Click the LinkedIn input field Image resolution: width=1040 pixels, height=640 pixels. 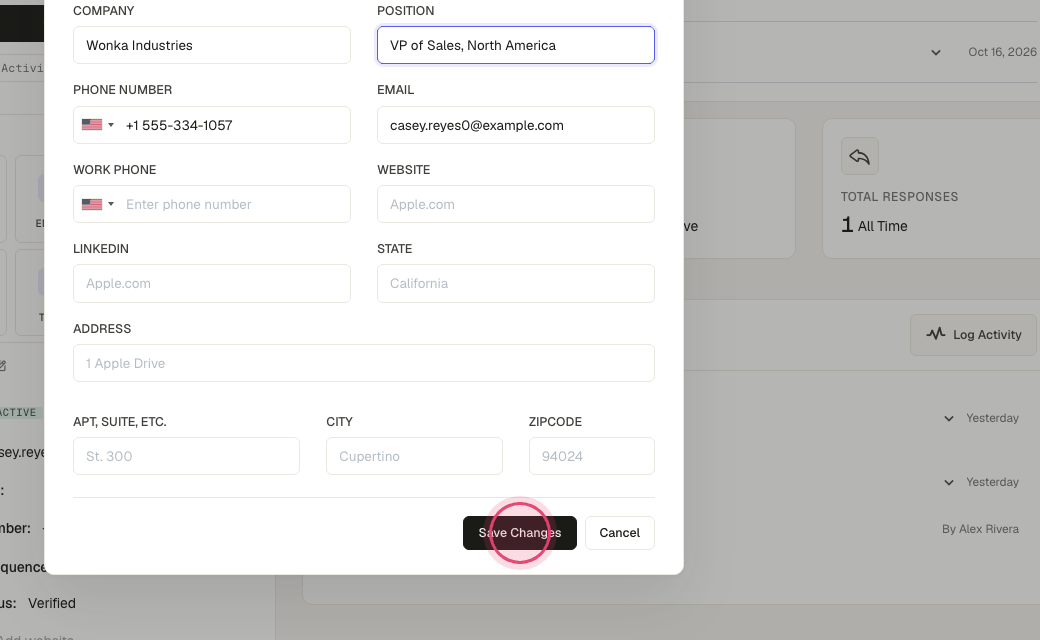(x=212, y=283)
